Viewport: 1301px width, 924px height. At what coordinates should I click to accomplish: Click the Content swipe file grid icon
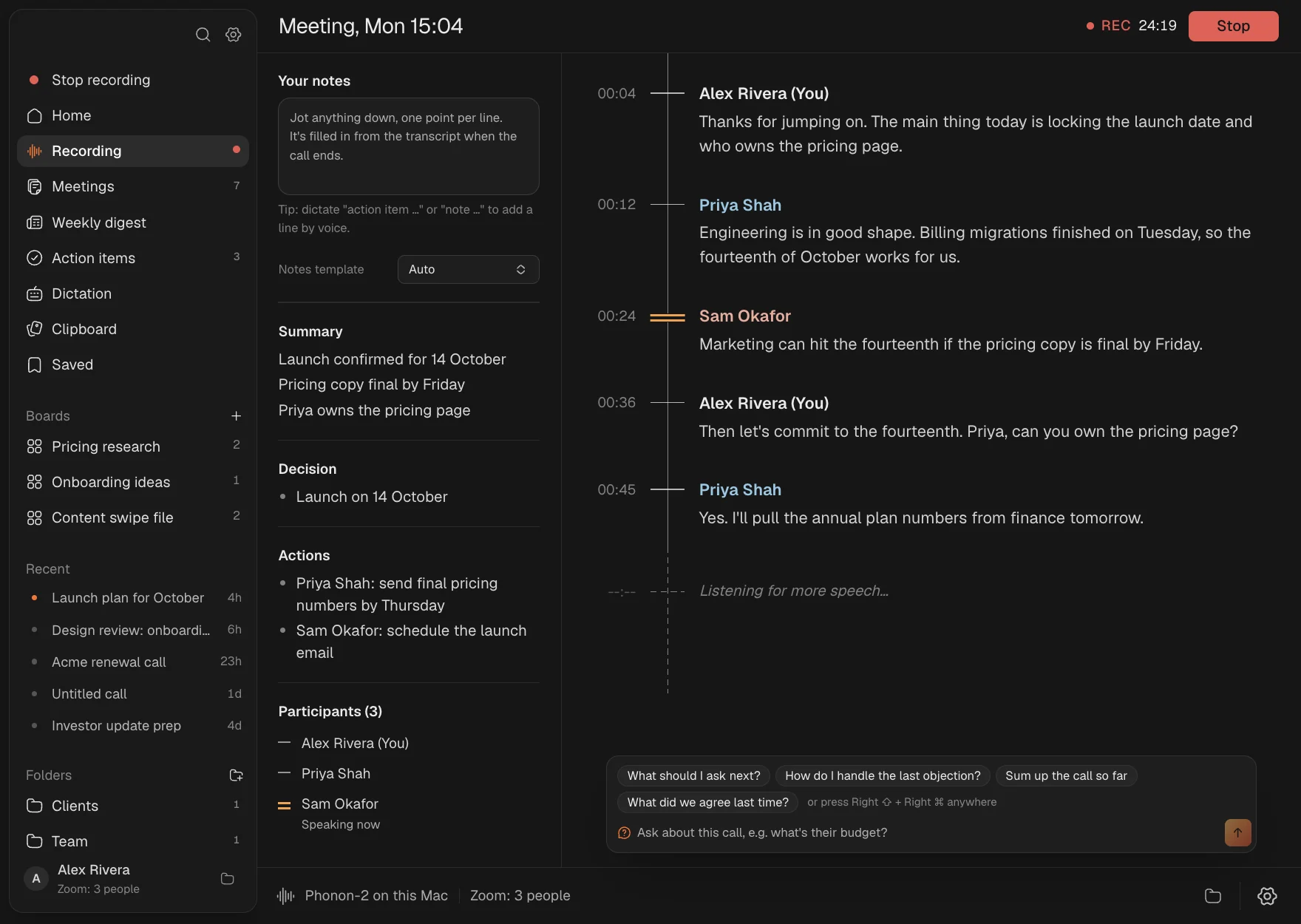pyautogui.click(x=34, y=517)
